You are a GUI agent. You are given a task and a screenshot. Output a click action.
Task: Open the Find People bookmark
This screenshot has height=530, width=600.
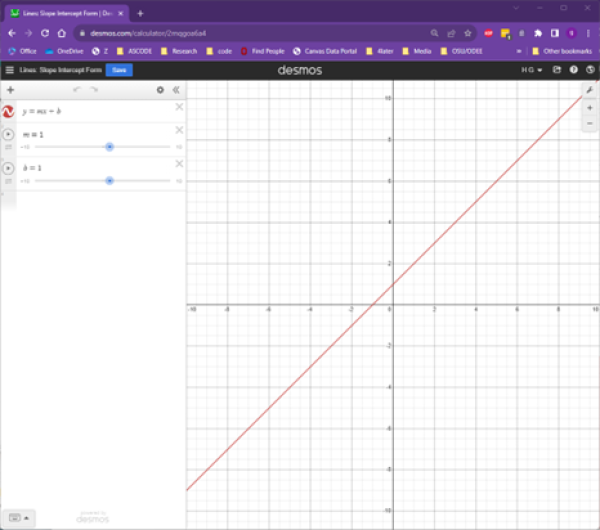pyautogui.click(x=263, y=51)
